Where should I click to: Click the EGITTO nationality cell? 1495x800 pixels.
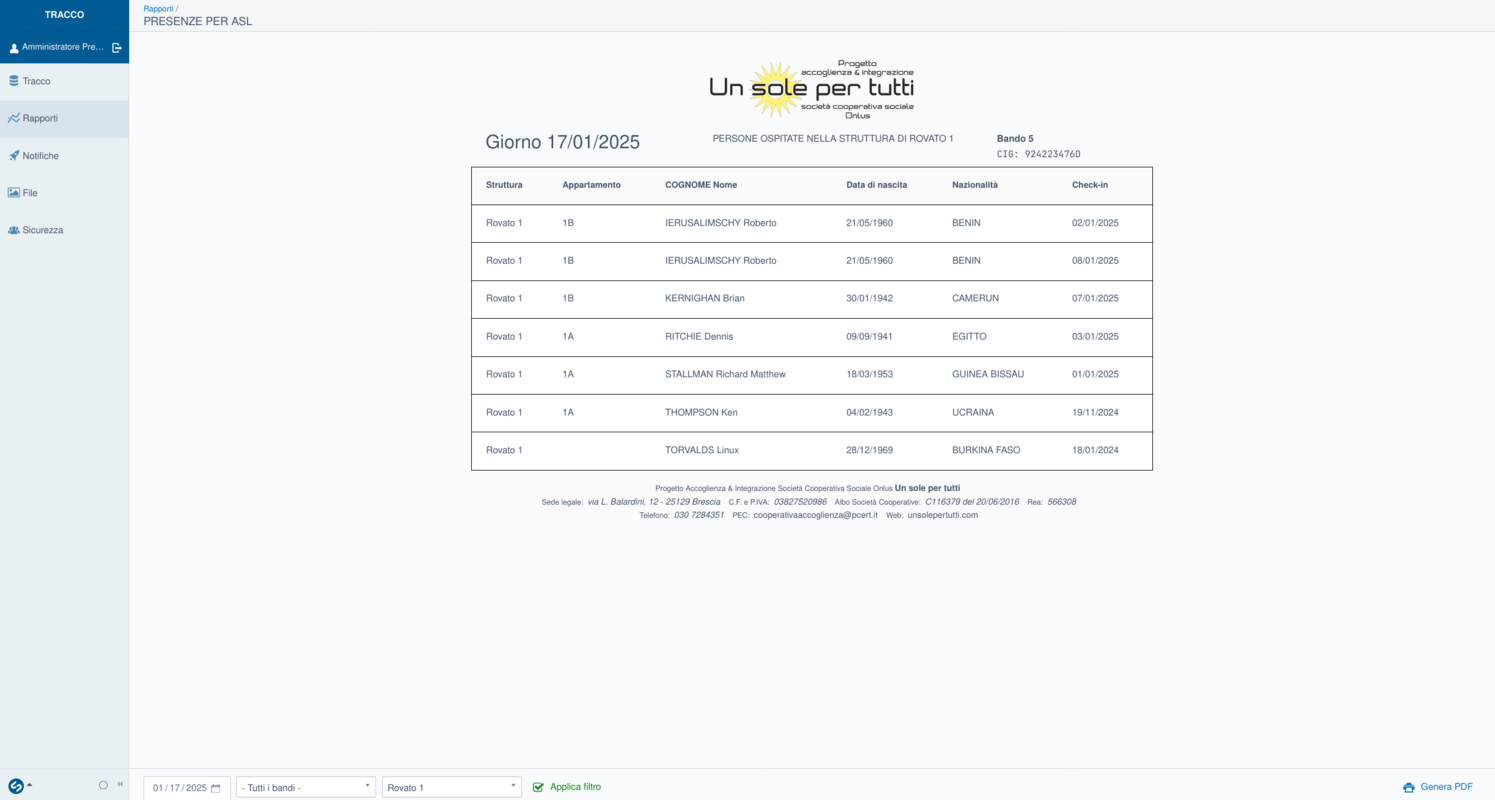click(x=969, y=336)
